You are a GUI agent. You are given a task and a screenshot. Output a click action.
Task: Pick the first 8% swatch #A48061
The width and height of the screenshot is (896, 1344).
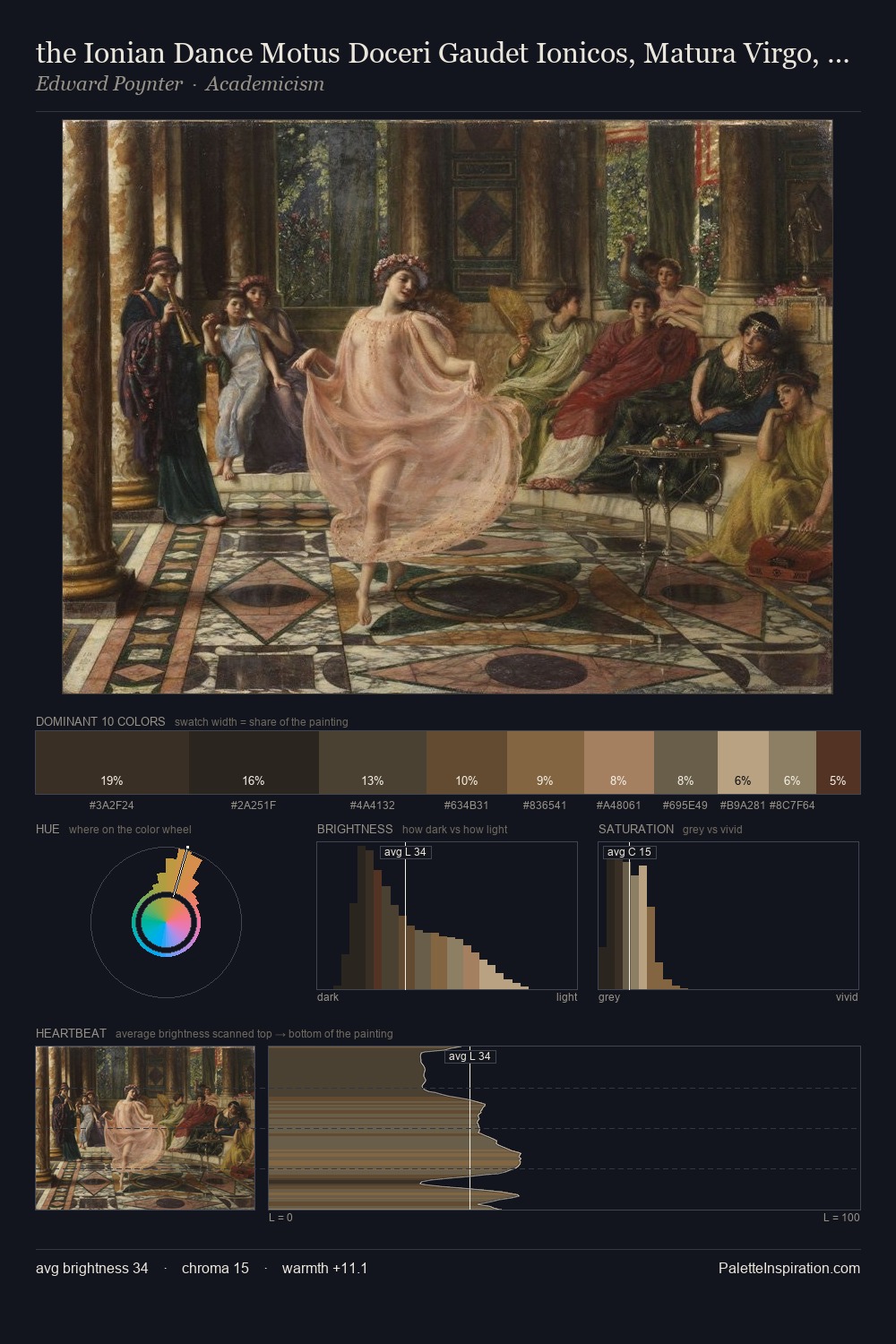tap(619, 762)
